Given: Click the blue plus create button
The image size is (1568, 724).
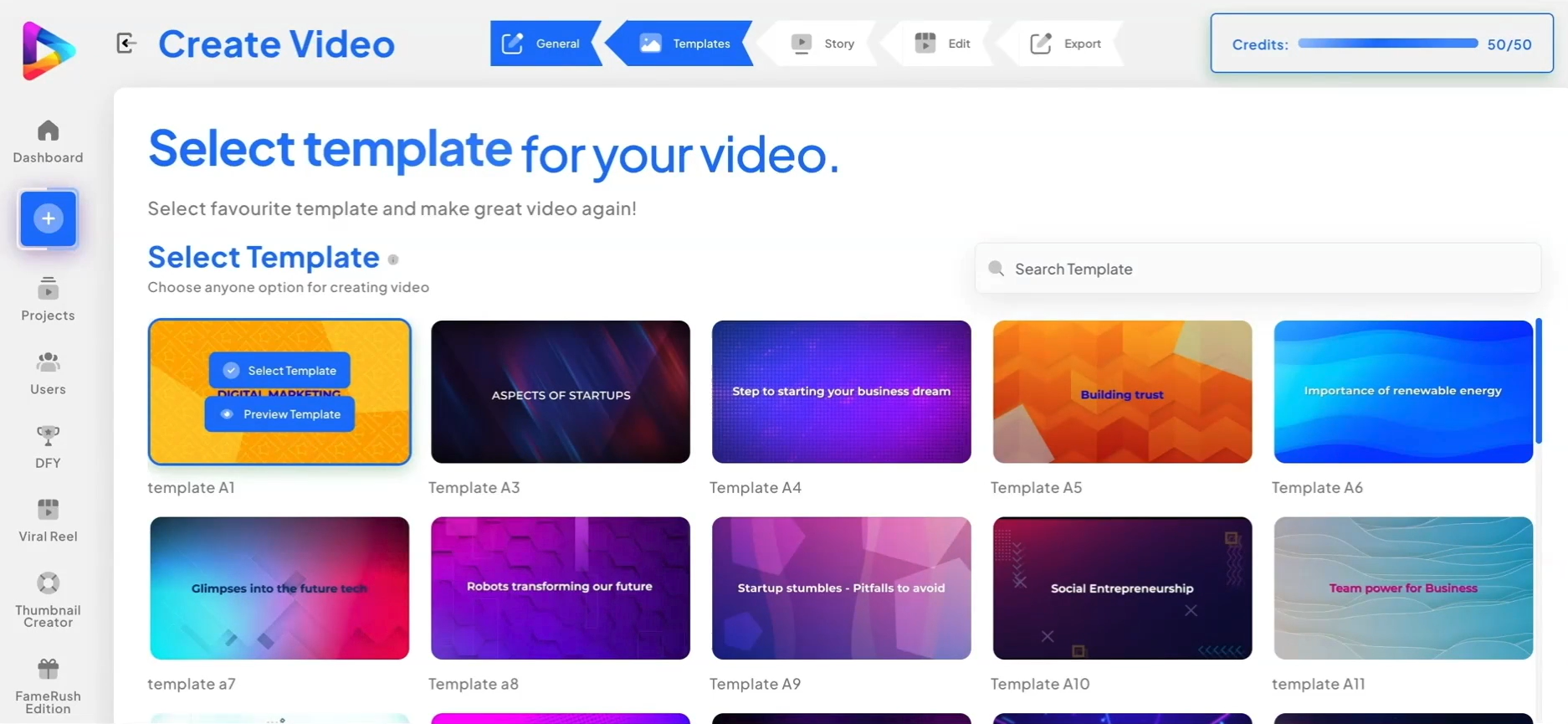Looking at the screenshot, I should [49, 219].
